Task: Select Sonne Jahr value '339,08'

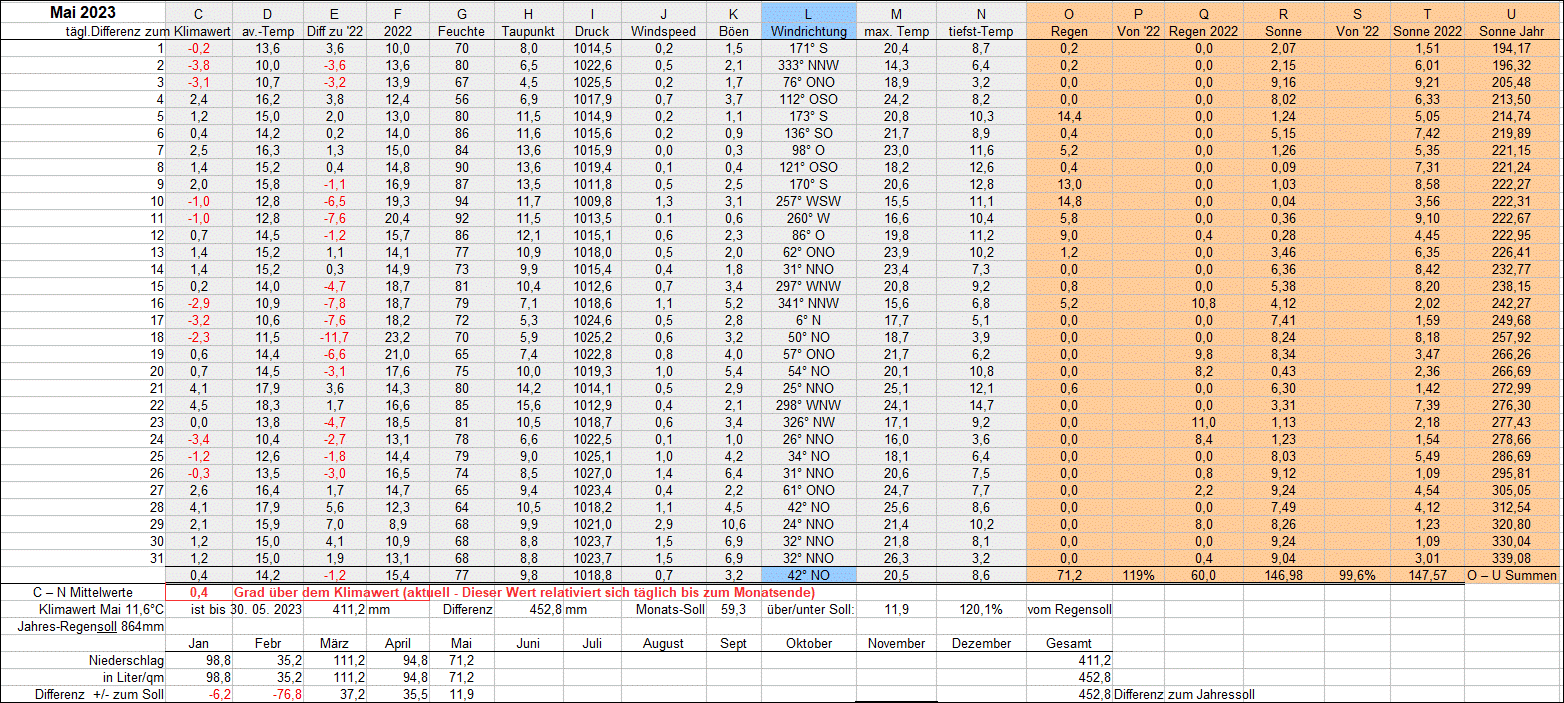Action: [x=1511, y=558]
